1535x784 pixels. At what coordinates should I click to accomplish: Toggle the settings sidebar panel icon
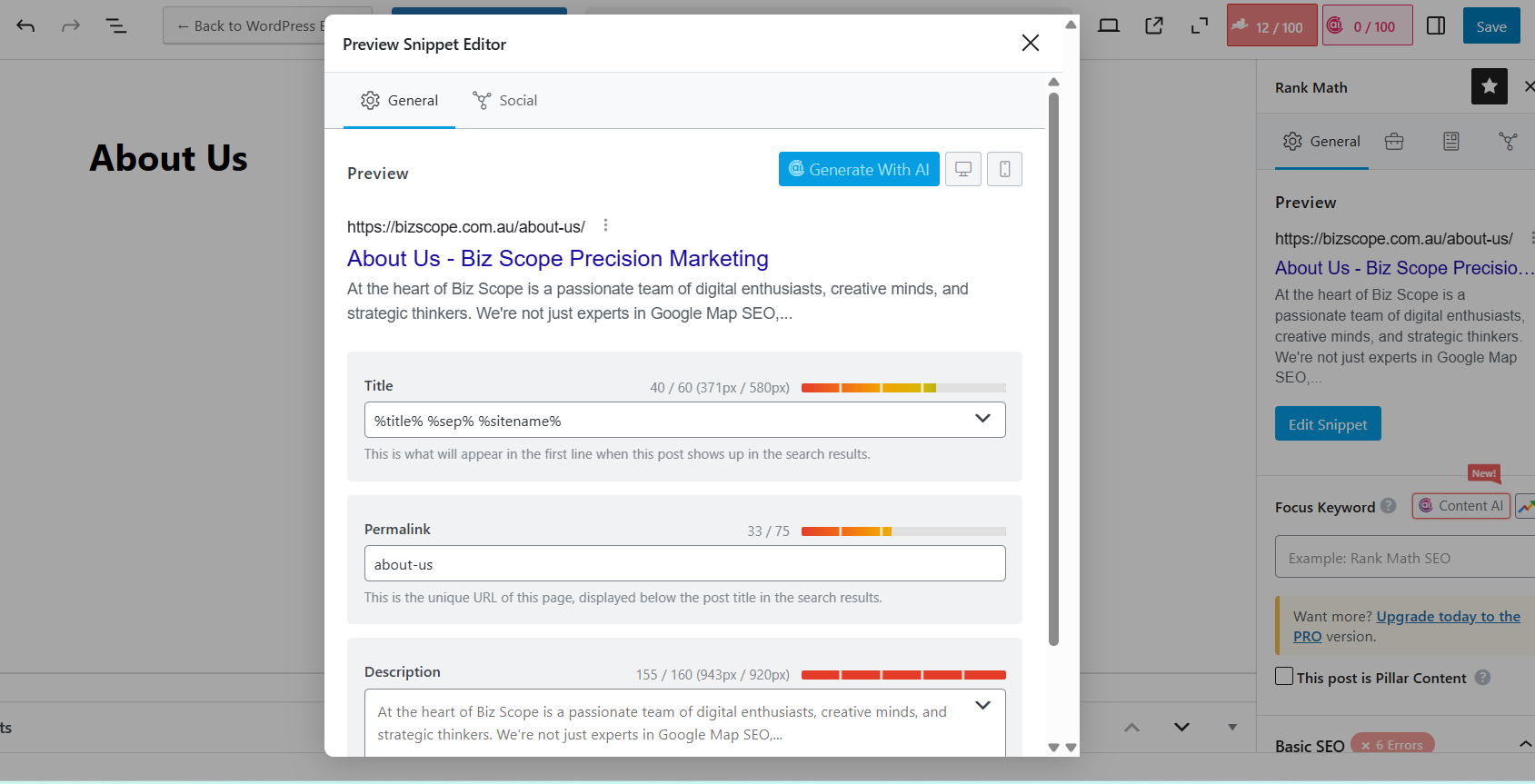pyautogui.click(x=1436, y=25)
